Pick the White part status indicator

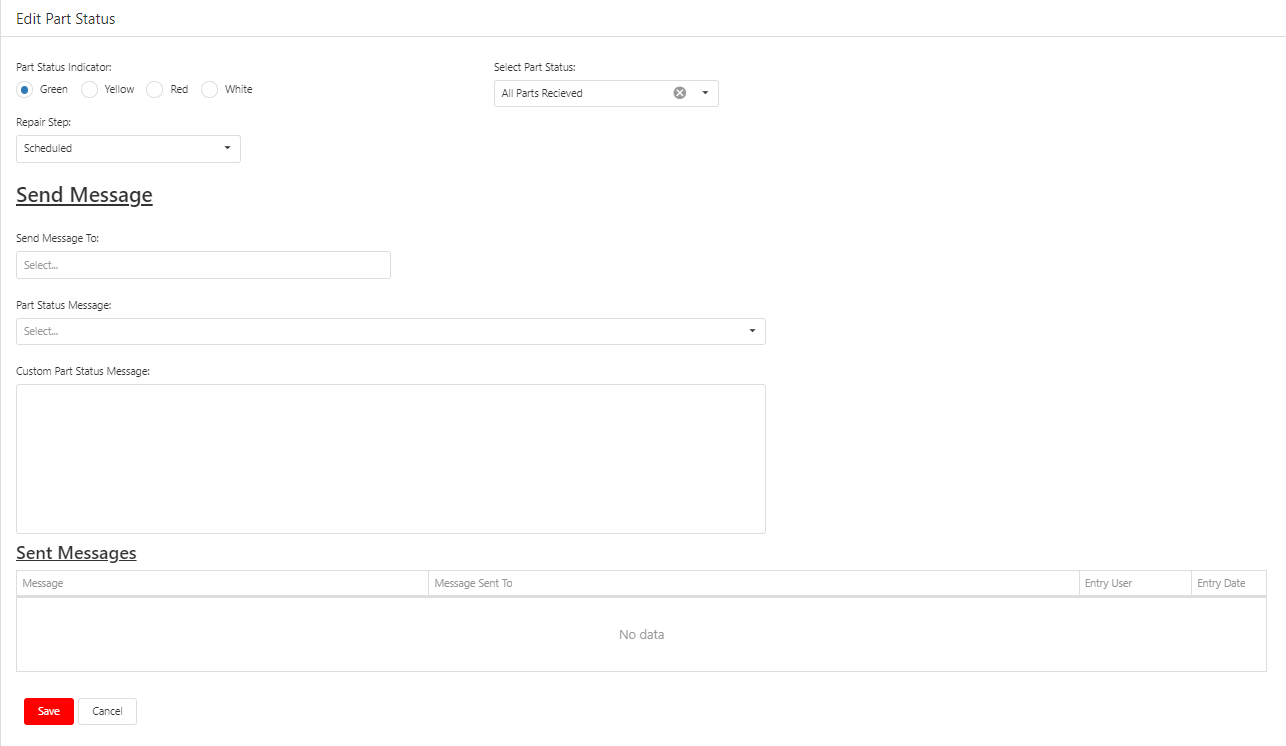click(210, 90)
